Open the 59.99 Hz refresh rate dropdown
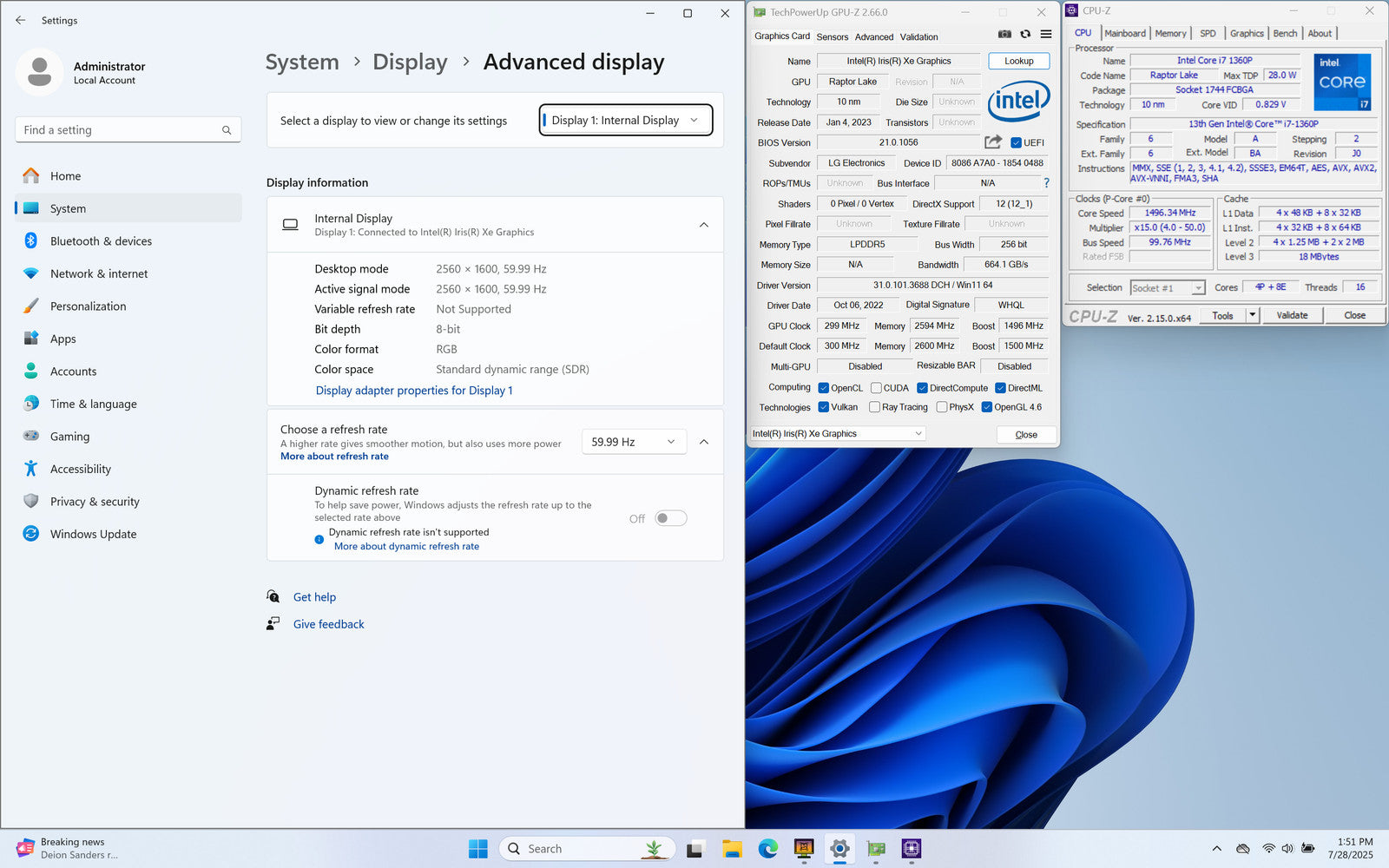1389x868 pixels. (x=633, y=442)
